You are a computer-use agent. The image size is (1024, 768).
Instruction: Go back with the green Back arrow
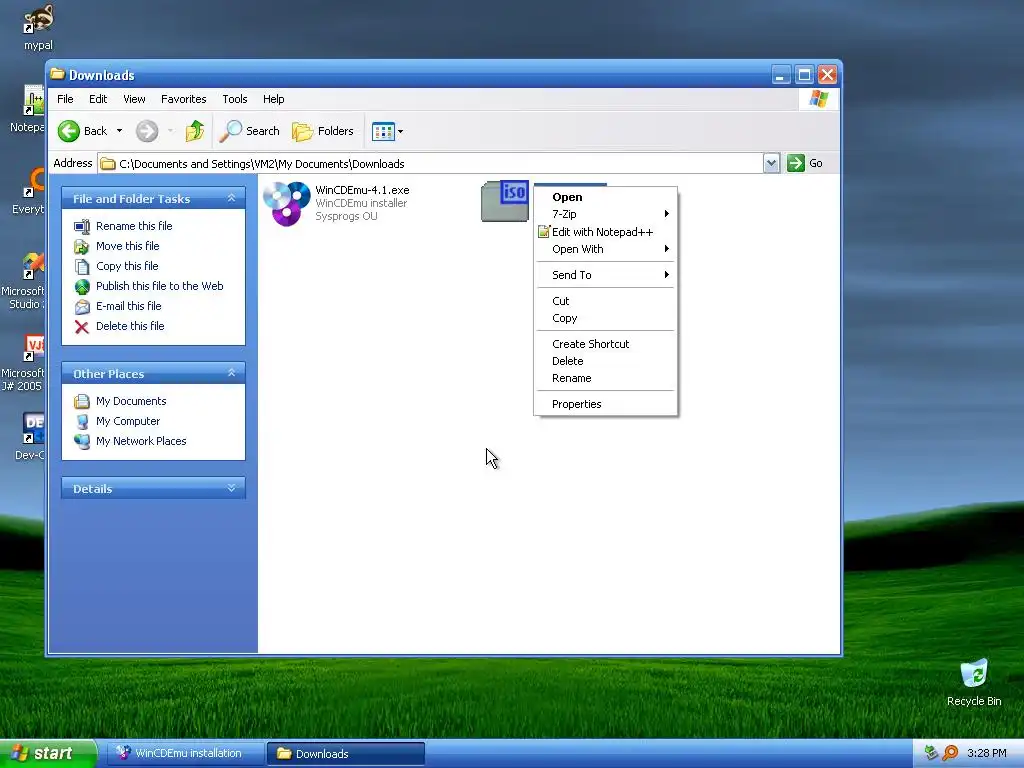pos(69,131)
